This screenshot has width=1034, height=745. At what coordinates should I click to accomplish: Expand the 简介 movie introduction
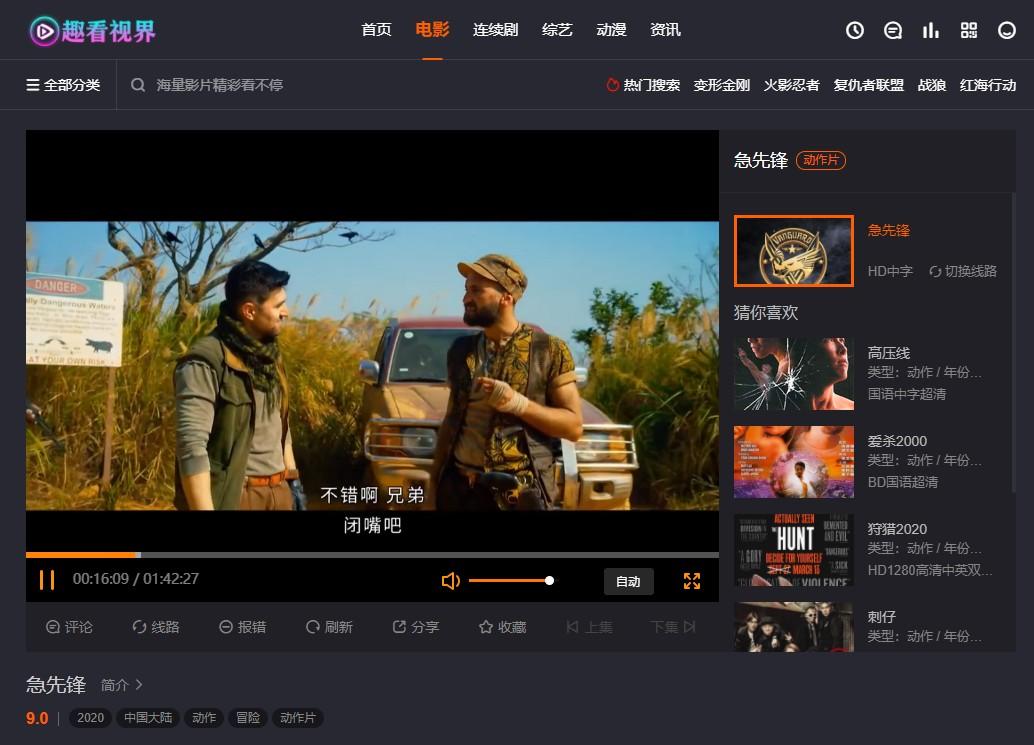pos(121,685)
